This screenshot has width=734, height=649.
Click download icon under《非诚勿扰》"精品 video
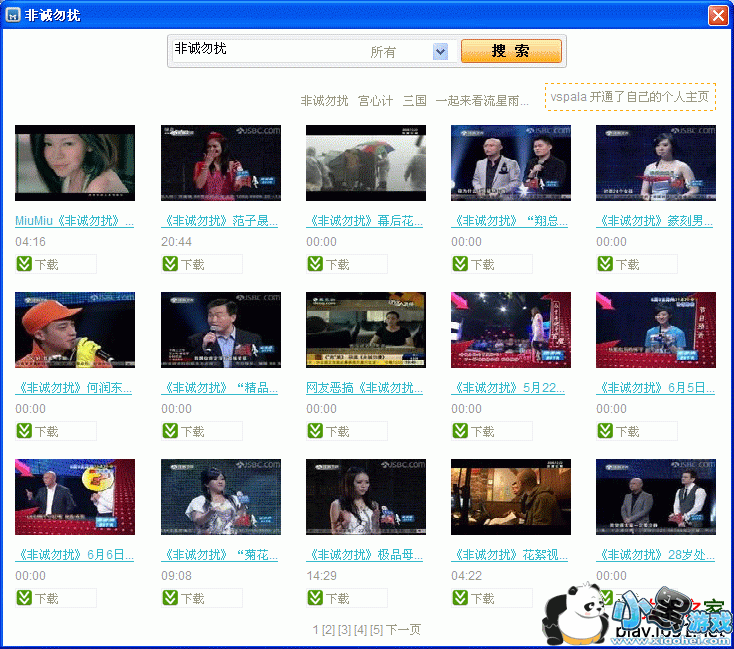(170, 431)
